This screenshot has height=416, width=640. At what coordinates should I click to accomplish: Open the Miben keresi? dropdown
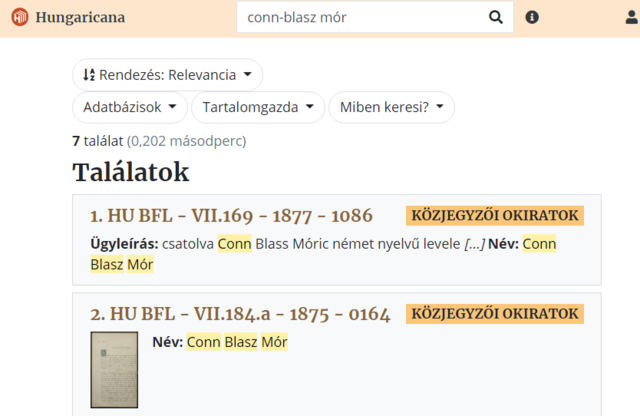391,107
